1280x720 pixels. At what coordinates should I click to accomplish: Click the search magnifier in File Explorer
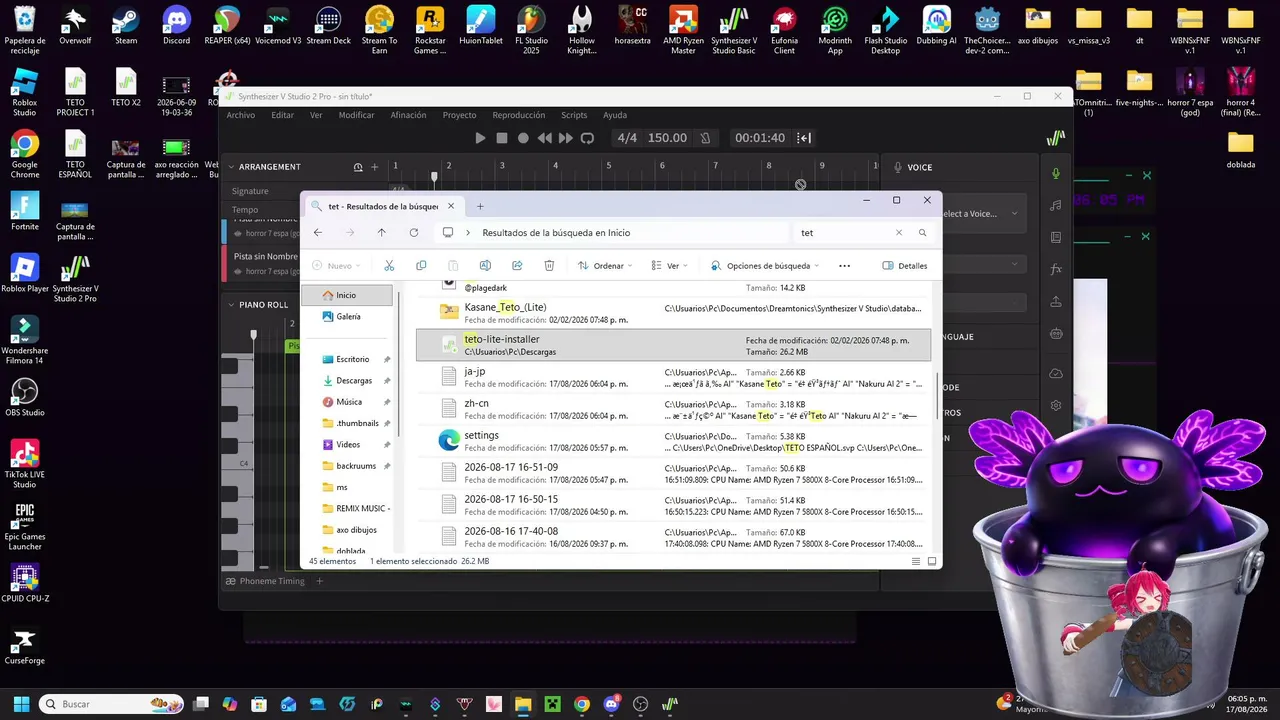[922, 233]
